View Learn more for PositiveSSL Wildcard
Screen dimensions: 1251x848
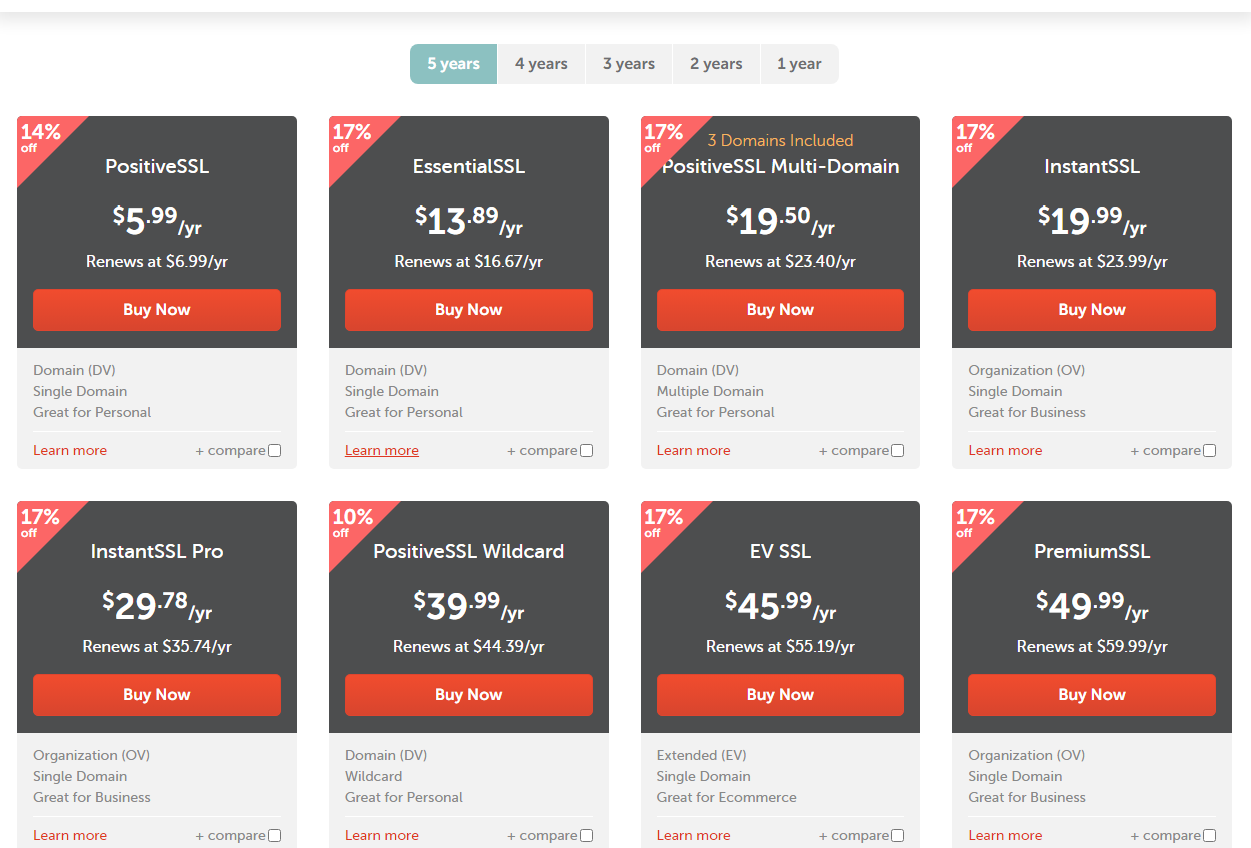[382, 836]
